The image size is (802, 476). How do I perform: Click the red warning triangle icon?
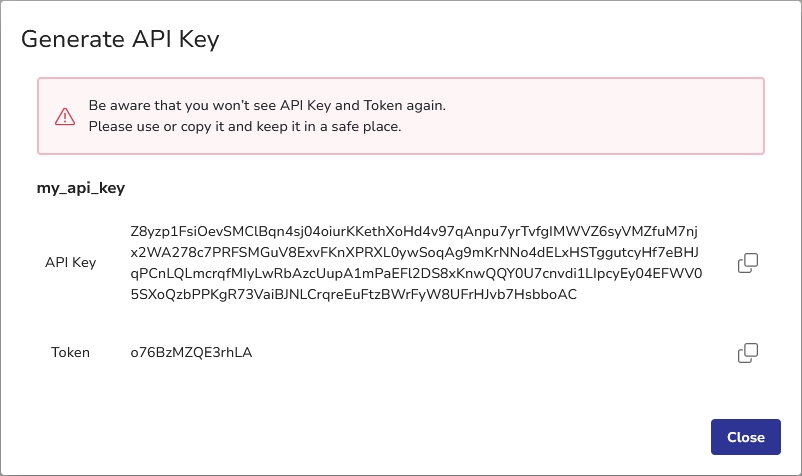click(65, 116)
